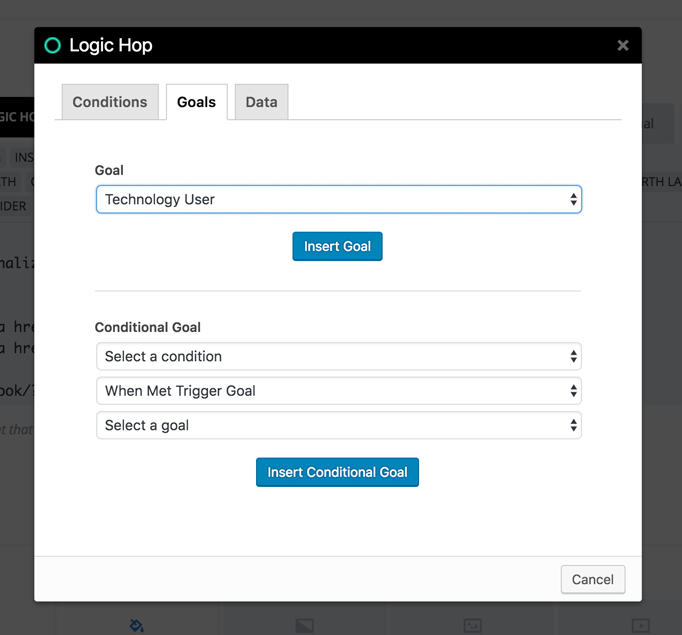Close the Logic Hop modal with X
Screen dimensions: 682x635
[623, 45]
